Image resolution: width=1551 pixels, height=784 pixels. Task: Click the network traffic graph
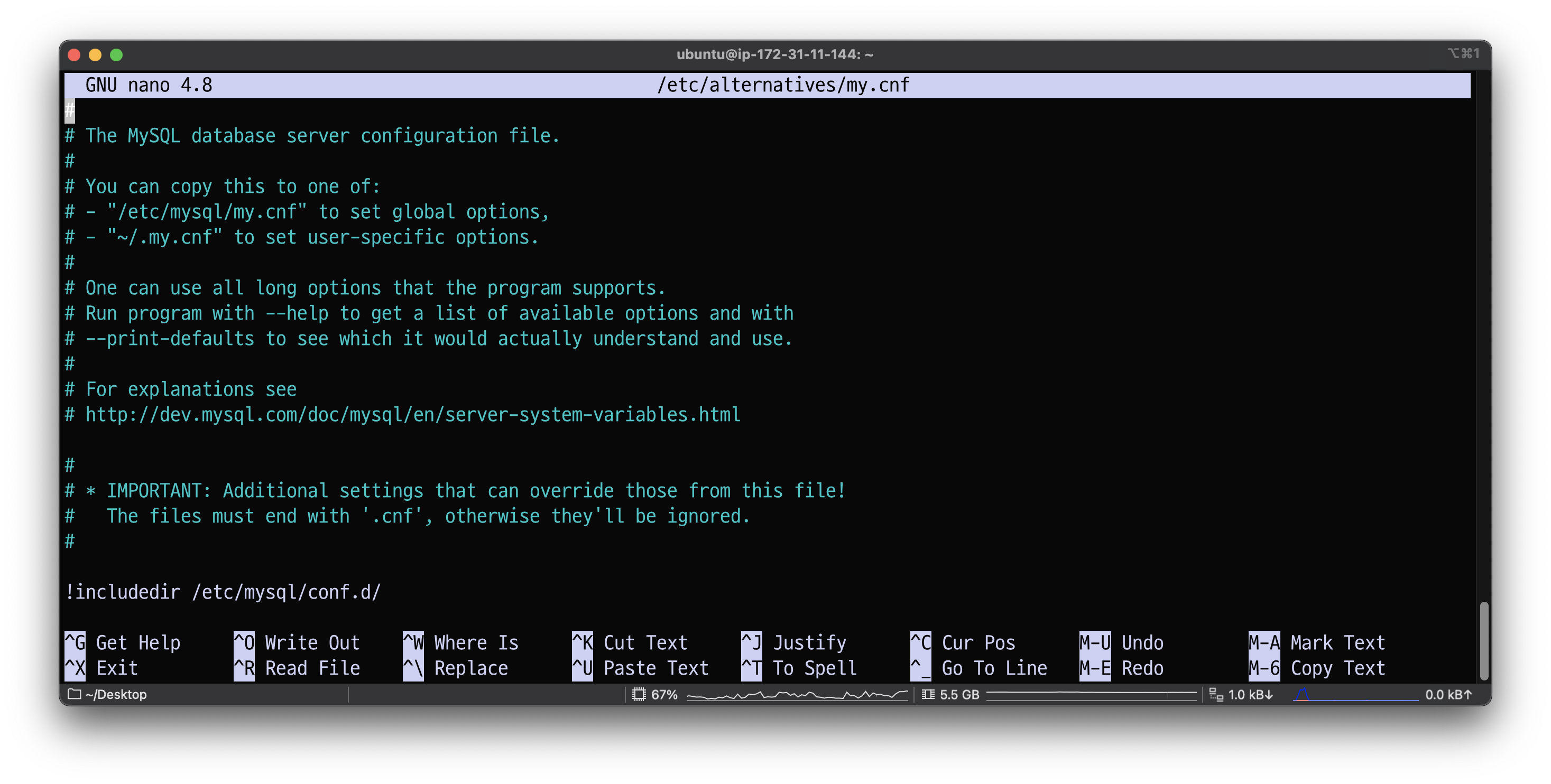coord(1355,695)
